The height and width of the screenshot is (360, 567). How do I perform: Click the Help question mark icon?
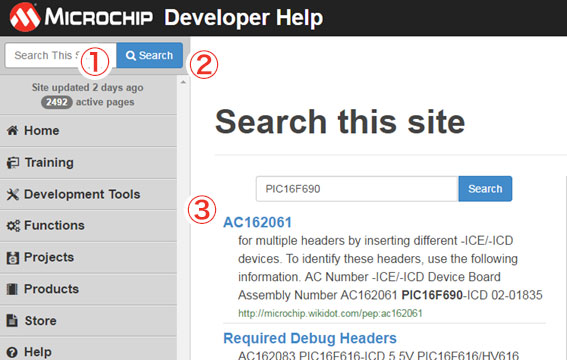[x=12, y=352]
